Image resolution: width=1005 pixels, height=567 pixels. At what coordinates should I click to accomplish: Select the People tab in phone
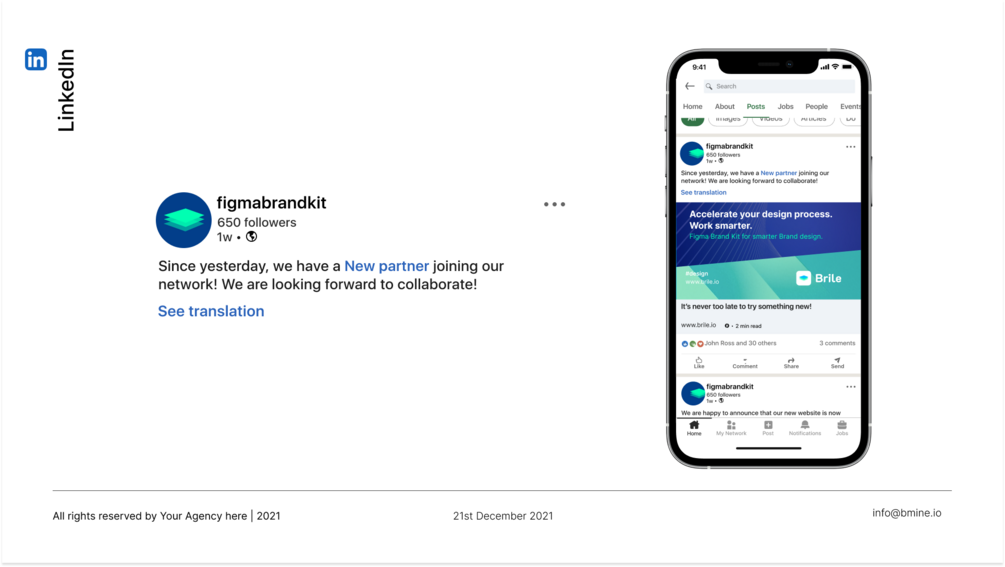click(x=817, y=106)
